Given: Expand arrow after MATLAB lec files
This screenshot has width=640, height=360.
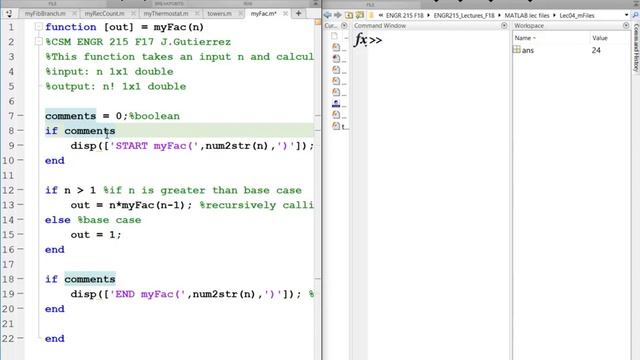Looking at the screenshot, I should (x=554, y=15).
